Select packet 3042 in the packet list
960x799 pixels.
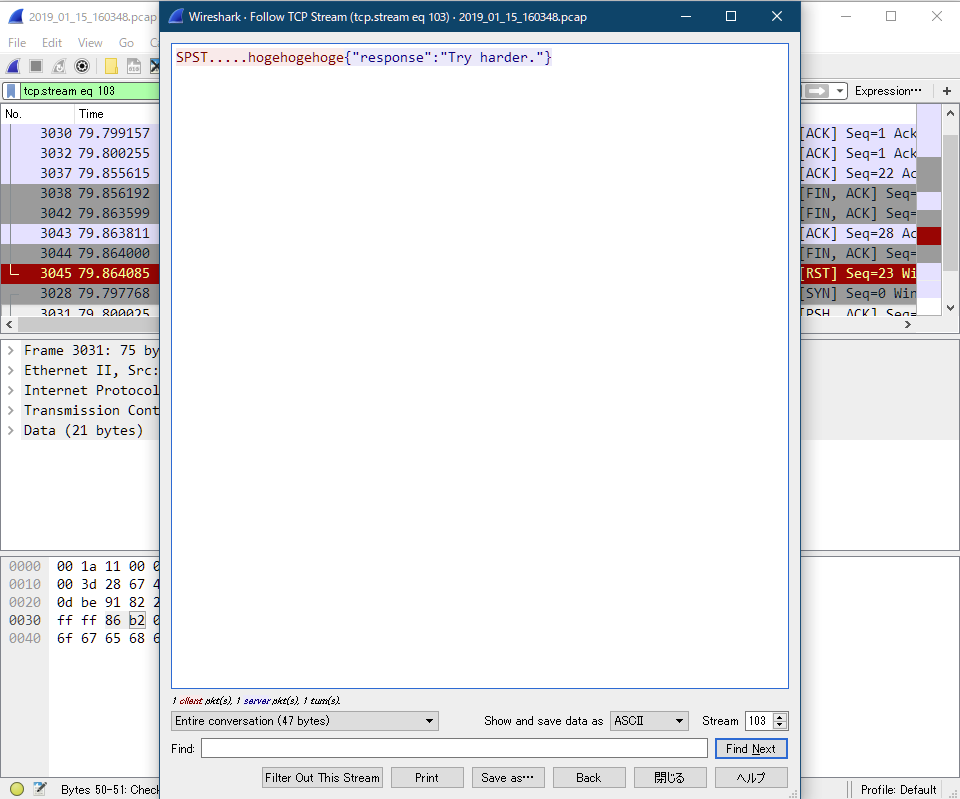point(80,213)
